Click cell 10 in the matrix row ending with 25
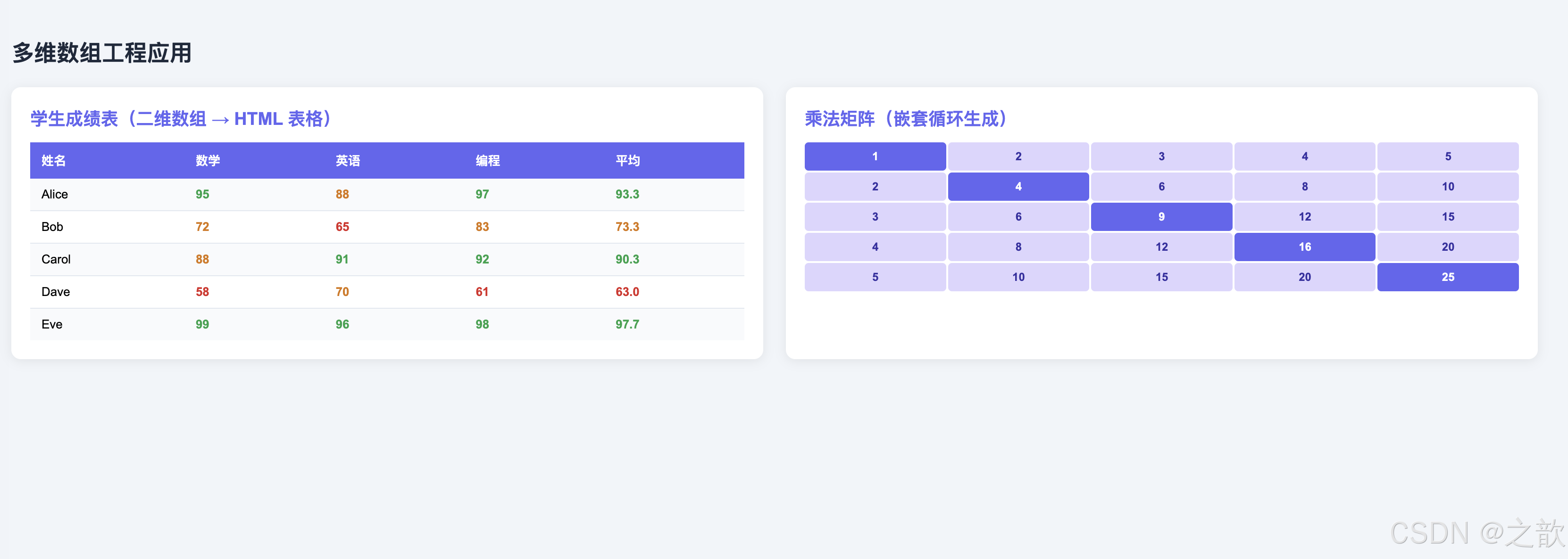 [x=1018, y=277]
